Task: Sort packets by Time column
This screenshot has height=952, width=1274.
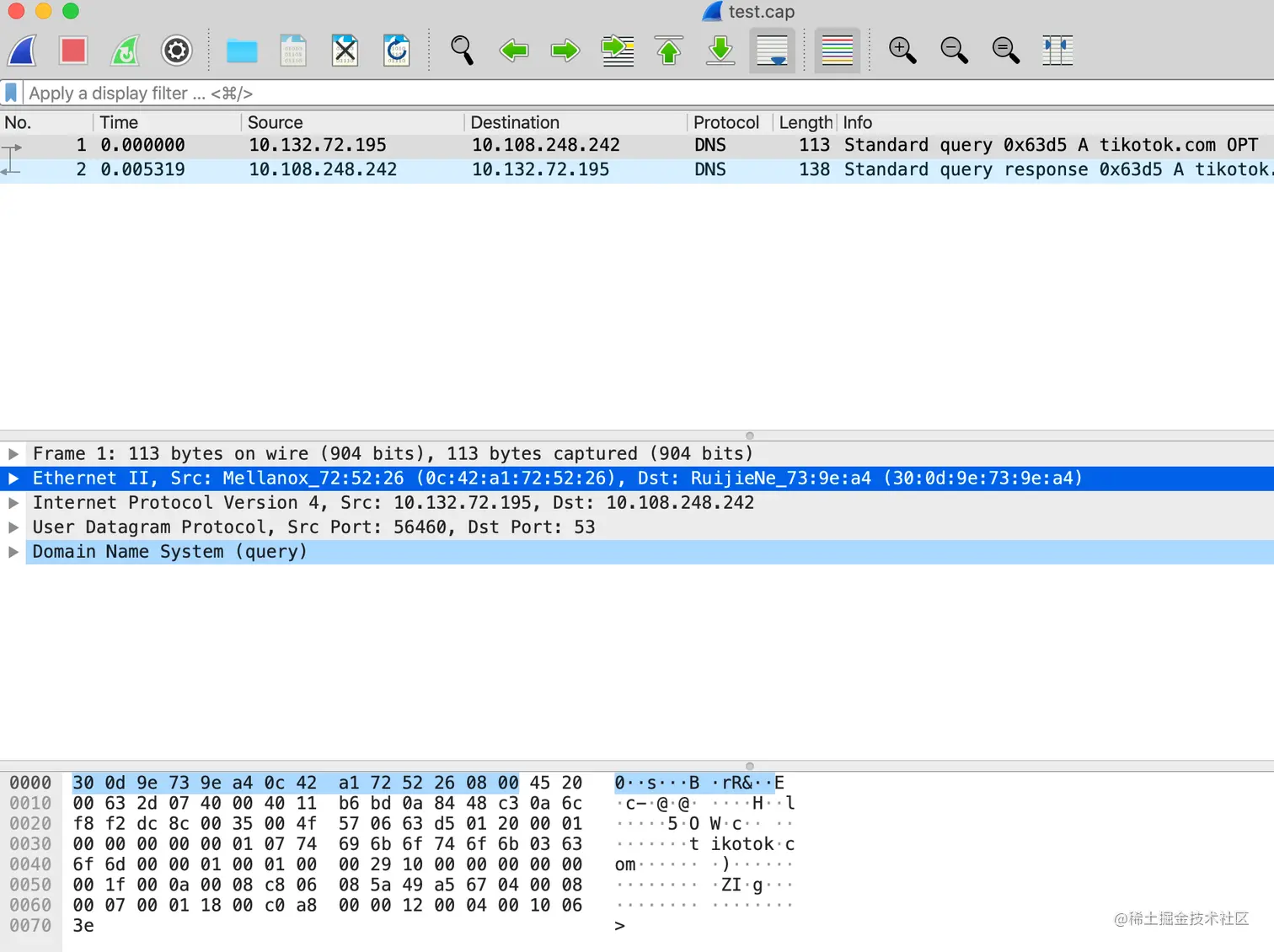Action: tap(167, 122)
